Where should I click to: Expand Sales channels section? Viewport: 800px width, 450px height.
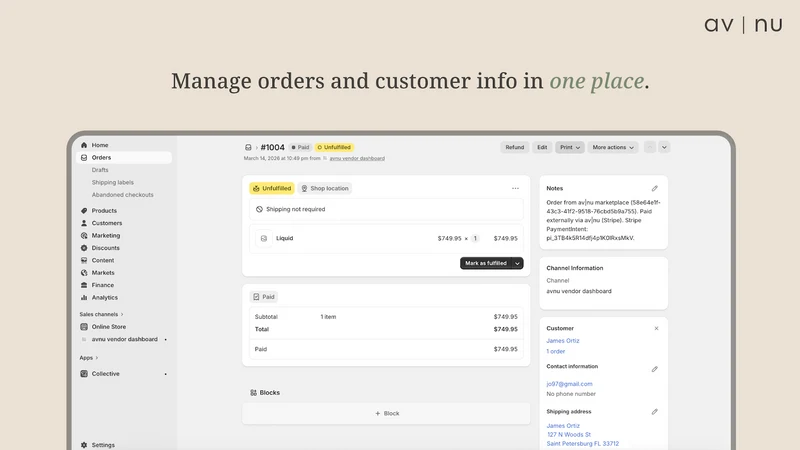pos(101,314)
